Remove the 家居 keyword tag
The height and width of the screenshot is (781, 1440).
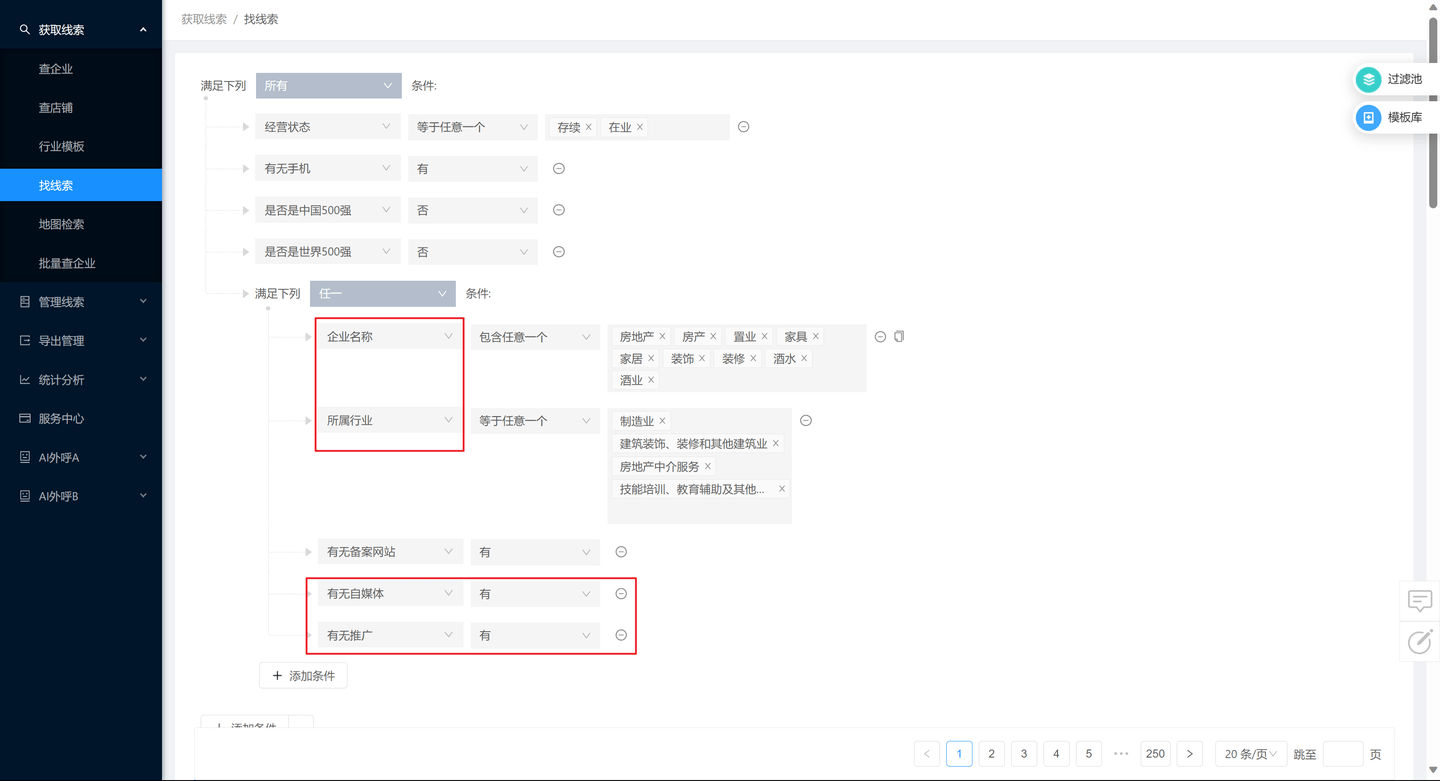click(x=651, y=359)
